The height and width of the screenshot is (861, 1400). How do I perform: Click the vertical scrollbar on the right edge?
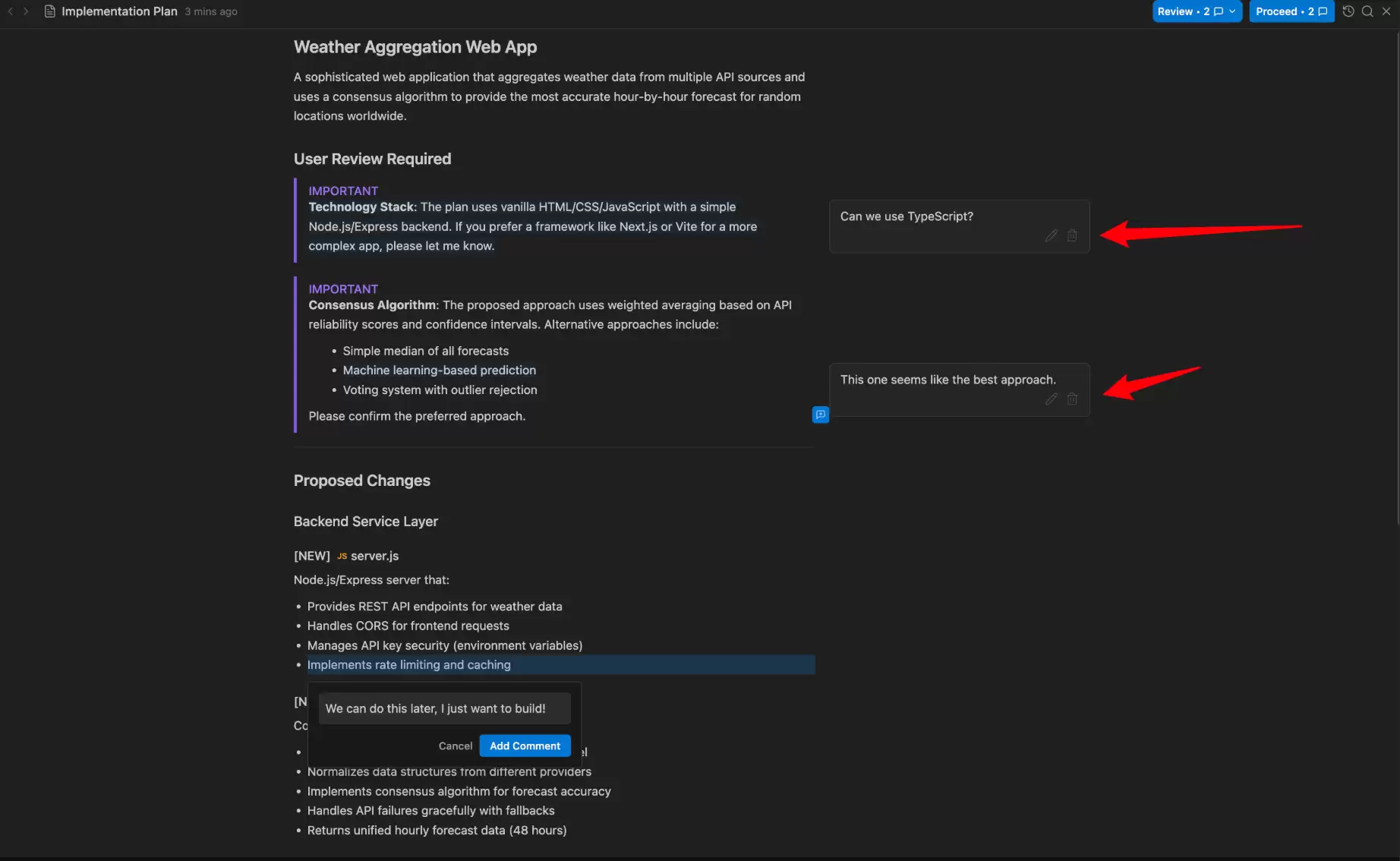click(1397, 277)
